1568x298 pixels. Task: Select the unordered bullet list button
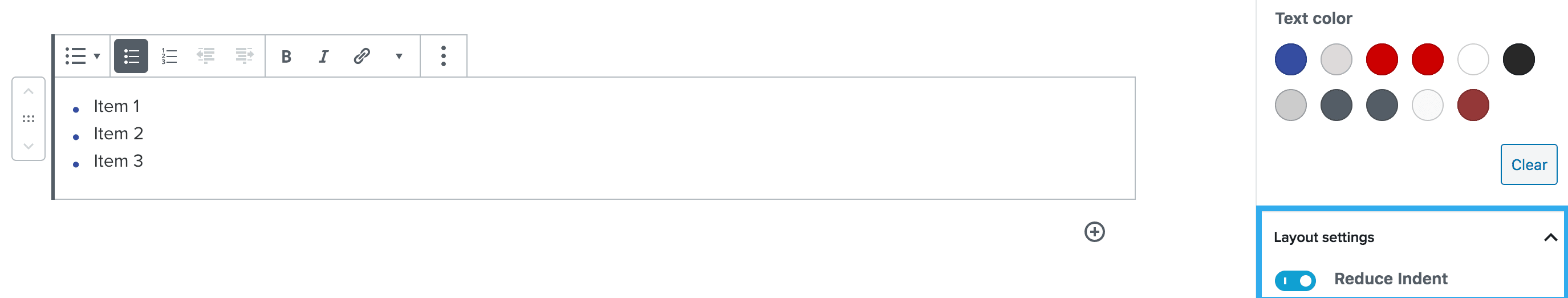[131, 57]
